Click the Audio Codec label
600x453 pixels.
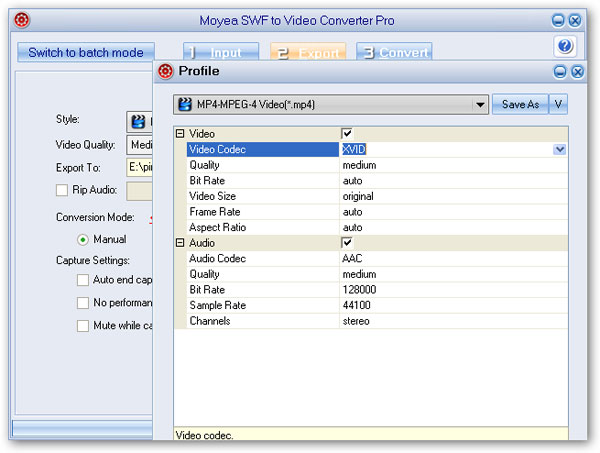217,259
